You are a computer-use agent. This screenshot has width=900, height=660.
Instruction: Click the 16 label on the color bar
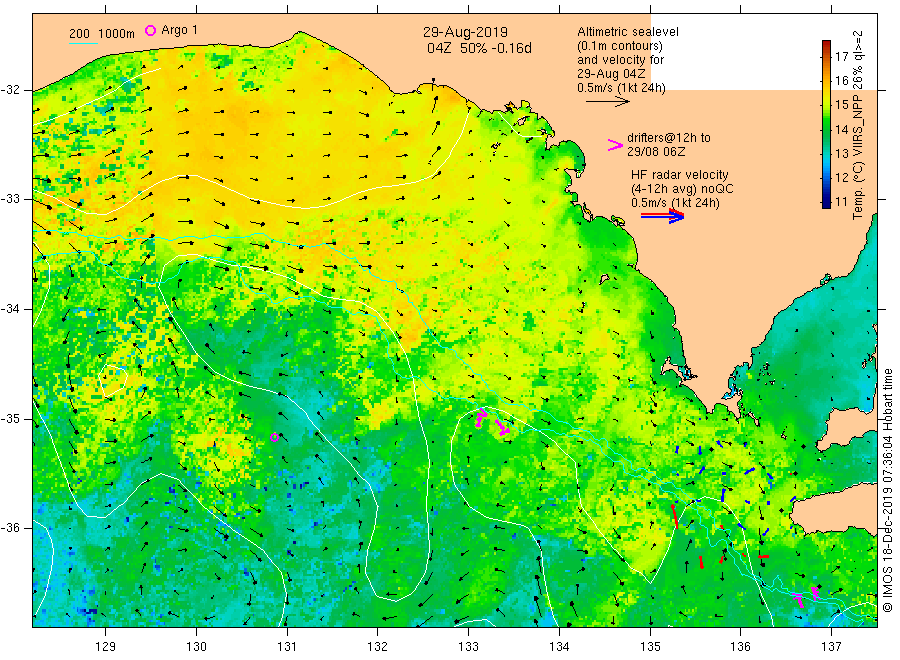[x=841, y=80]
